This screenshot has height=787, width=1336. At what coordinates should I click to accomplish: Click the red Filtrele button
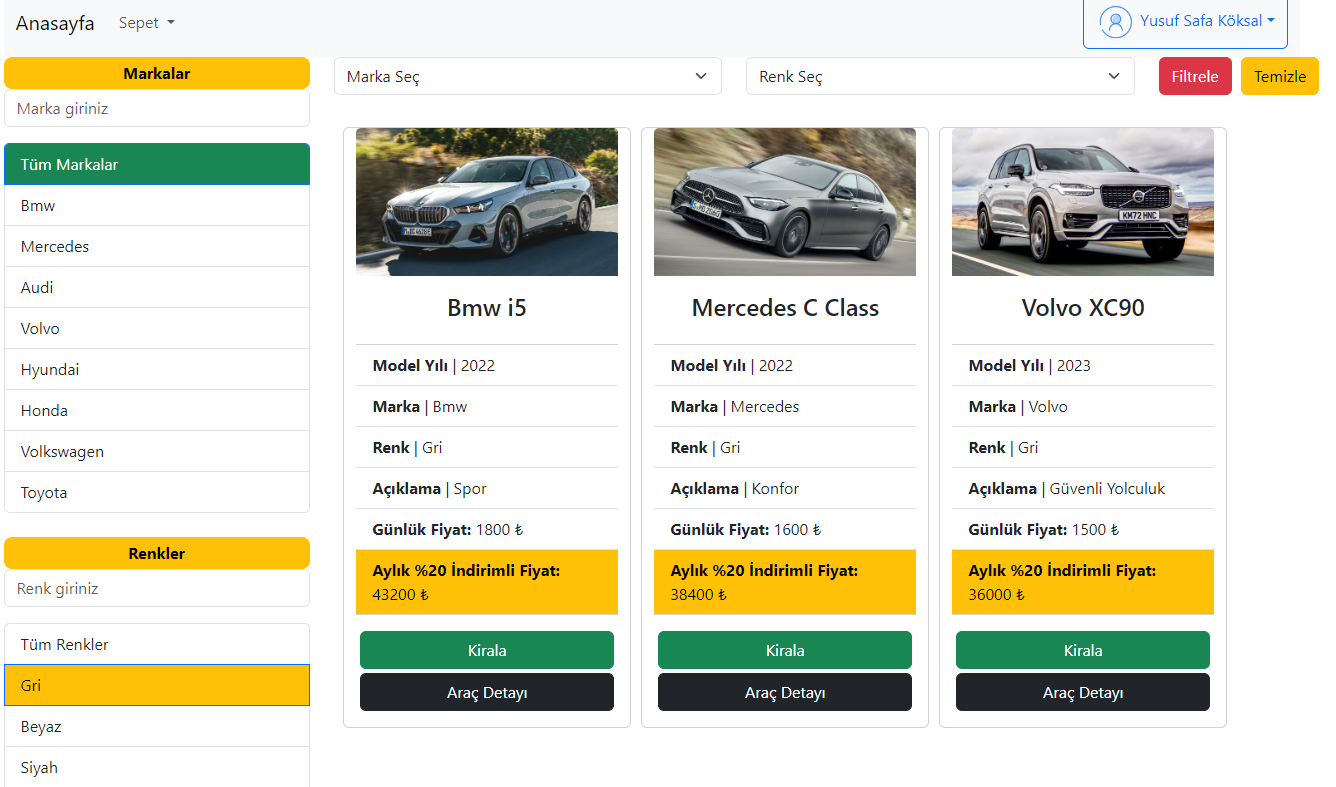[1195, 76]
